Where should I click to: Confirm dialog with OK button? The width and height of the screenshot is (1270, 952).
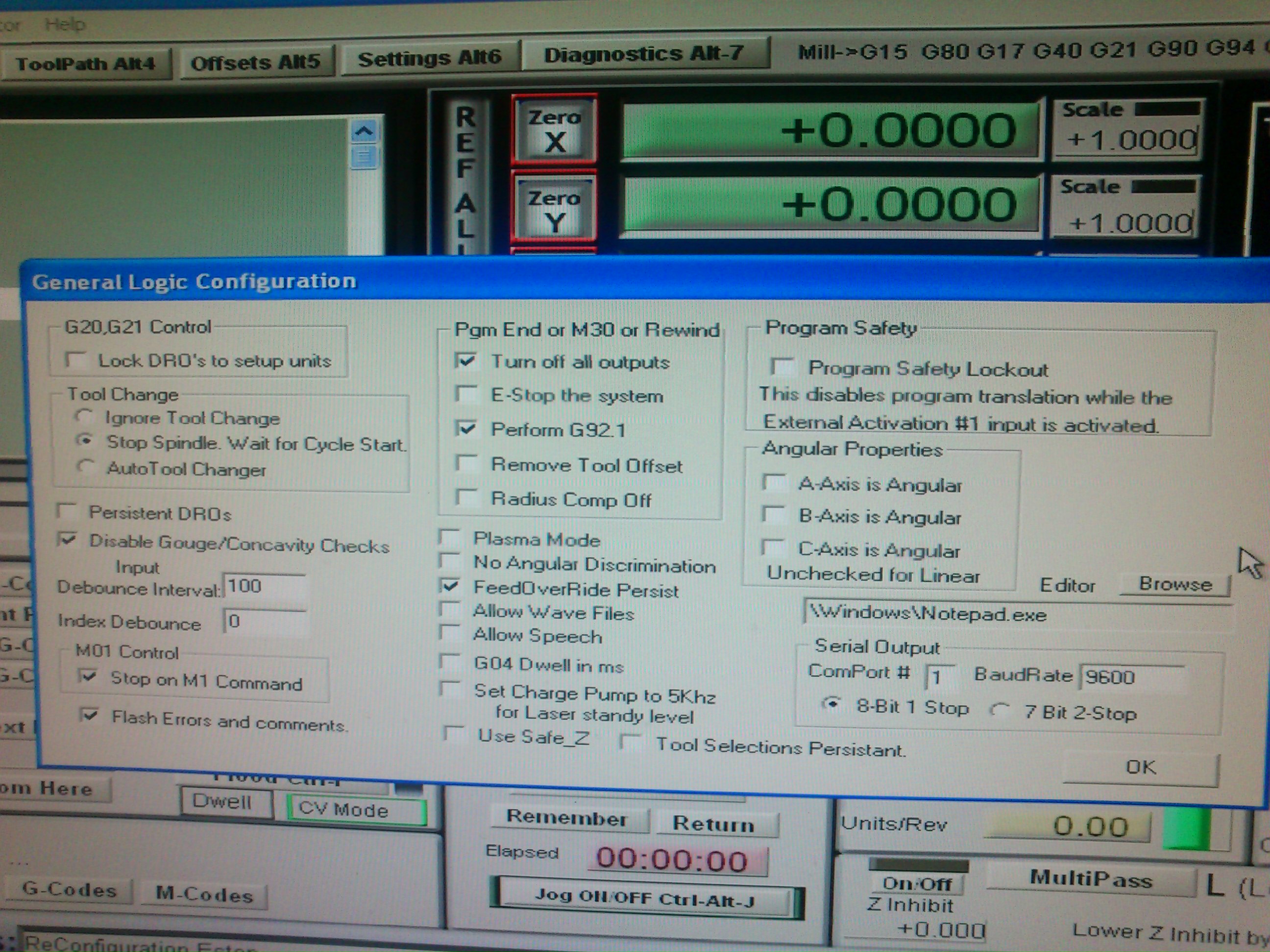(1141, 768)
